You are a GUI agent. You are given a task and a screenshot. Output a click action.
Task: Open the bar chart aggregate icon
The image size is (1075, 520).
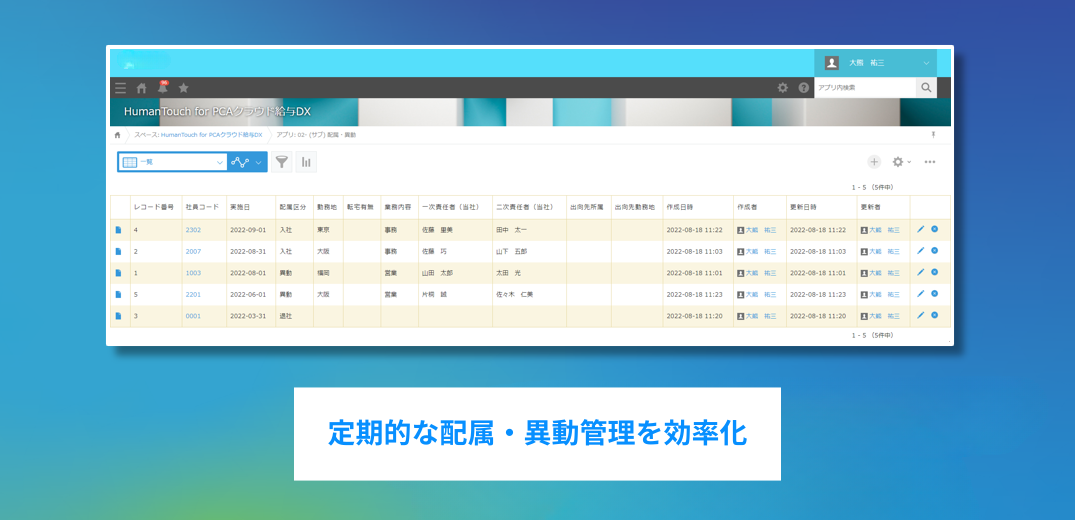pyautogui.click(x=306, y=161)
